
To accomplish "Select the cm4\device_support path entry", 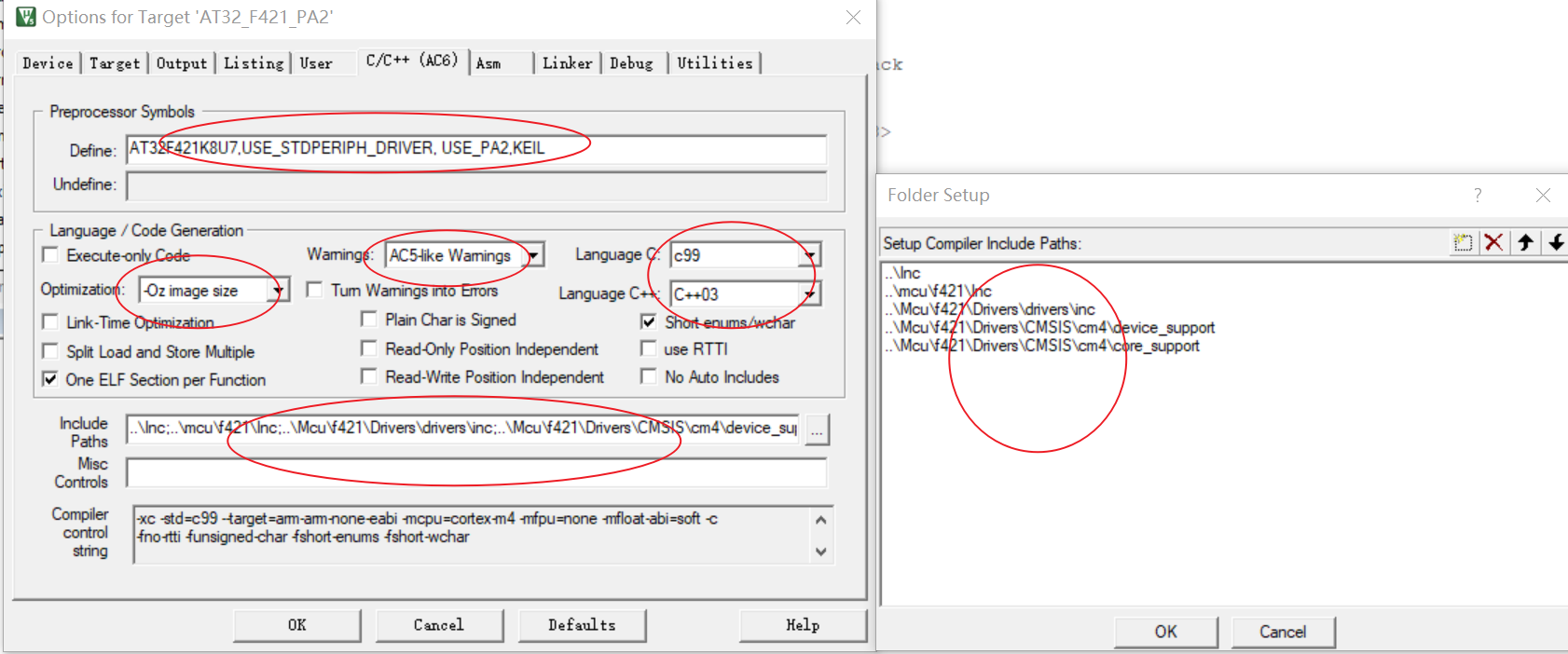I will tap(1050, 327).
